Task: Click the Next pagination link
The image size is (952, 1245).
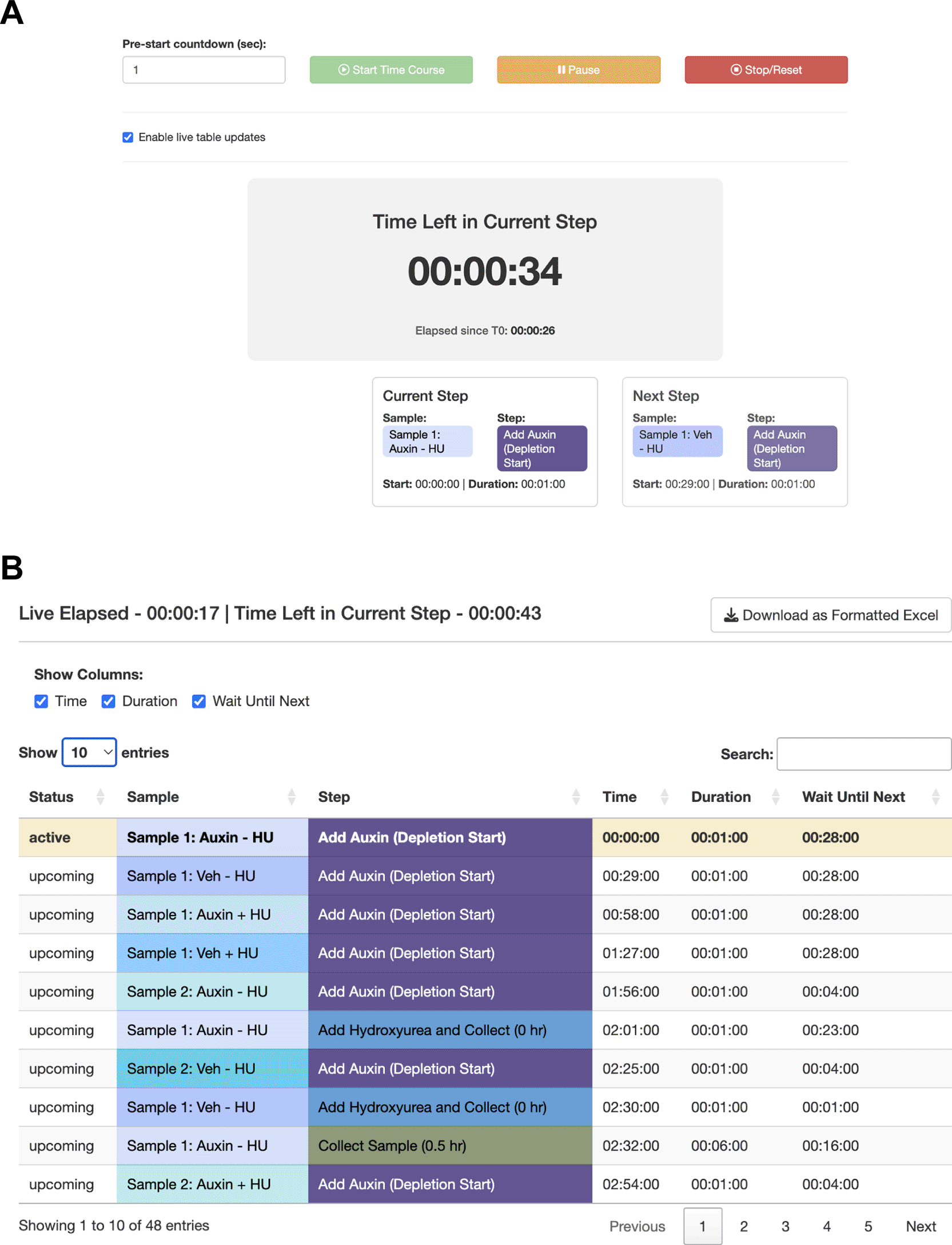Action: (x=920, y=1226)
